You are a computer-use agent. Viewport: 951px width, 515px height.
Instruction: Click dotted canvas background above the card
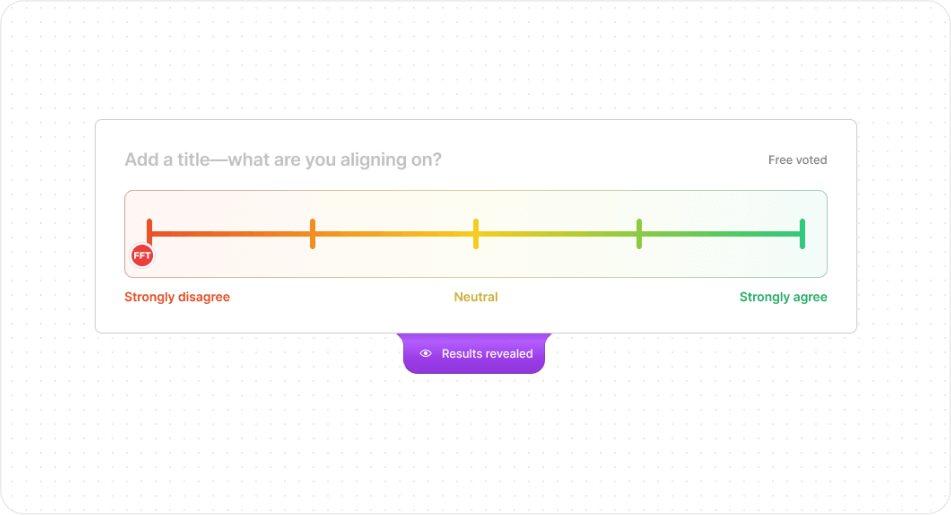[476, 61]
